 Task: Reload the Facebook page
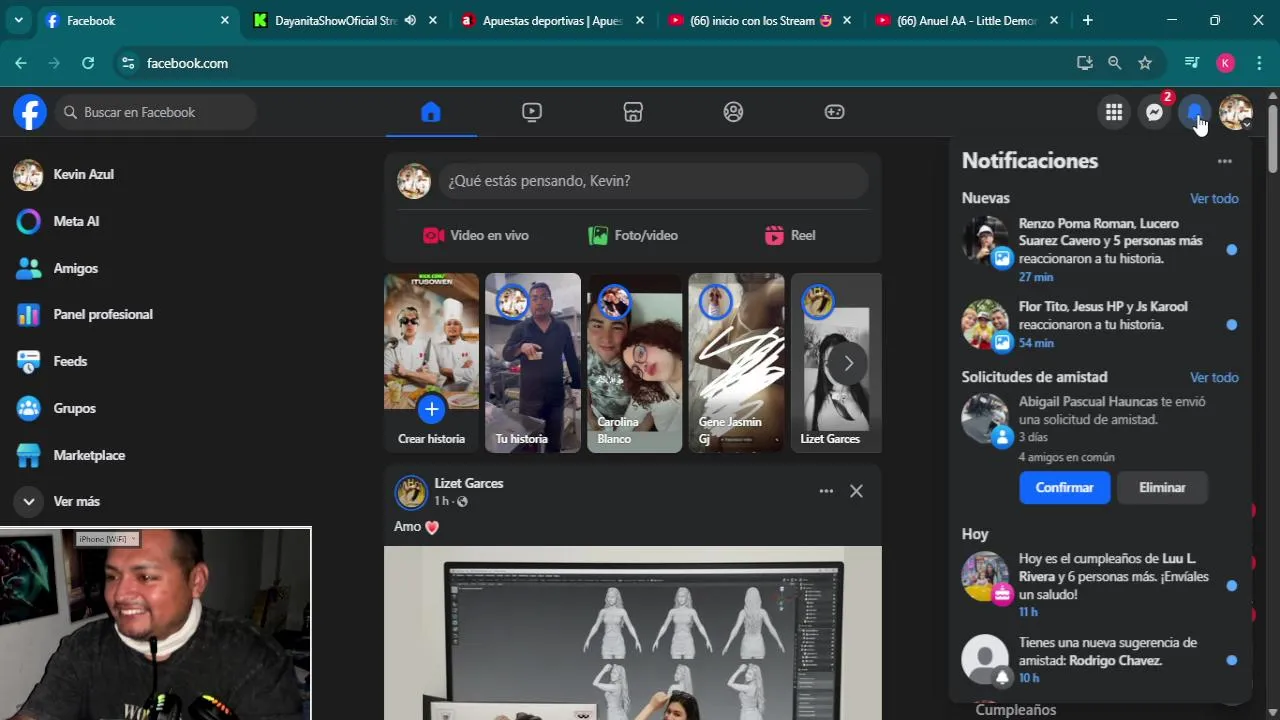(88, 63)
